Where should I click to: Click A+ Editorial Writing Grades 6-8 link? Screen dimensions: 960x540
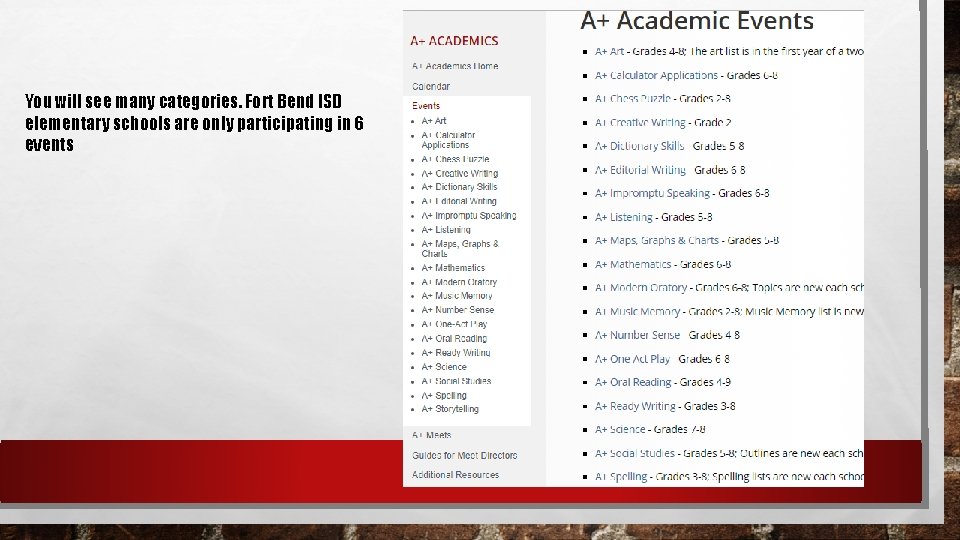640,170
